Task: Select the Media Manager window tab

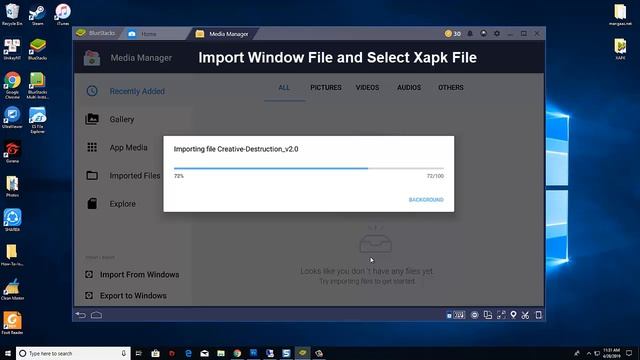Action: point(222,34)
